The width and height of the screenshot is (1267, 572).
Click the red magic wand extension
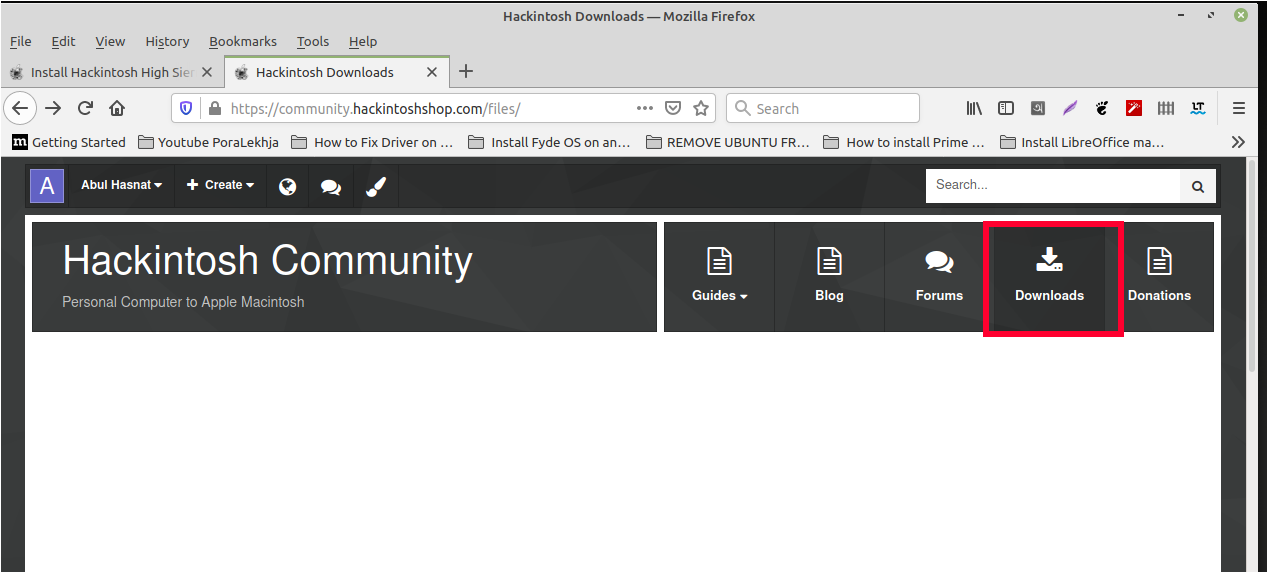pos(1134,108)
